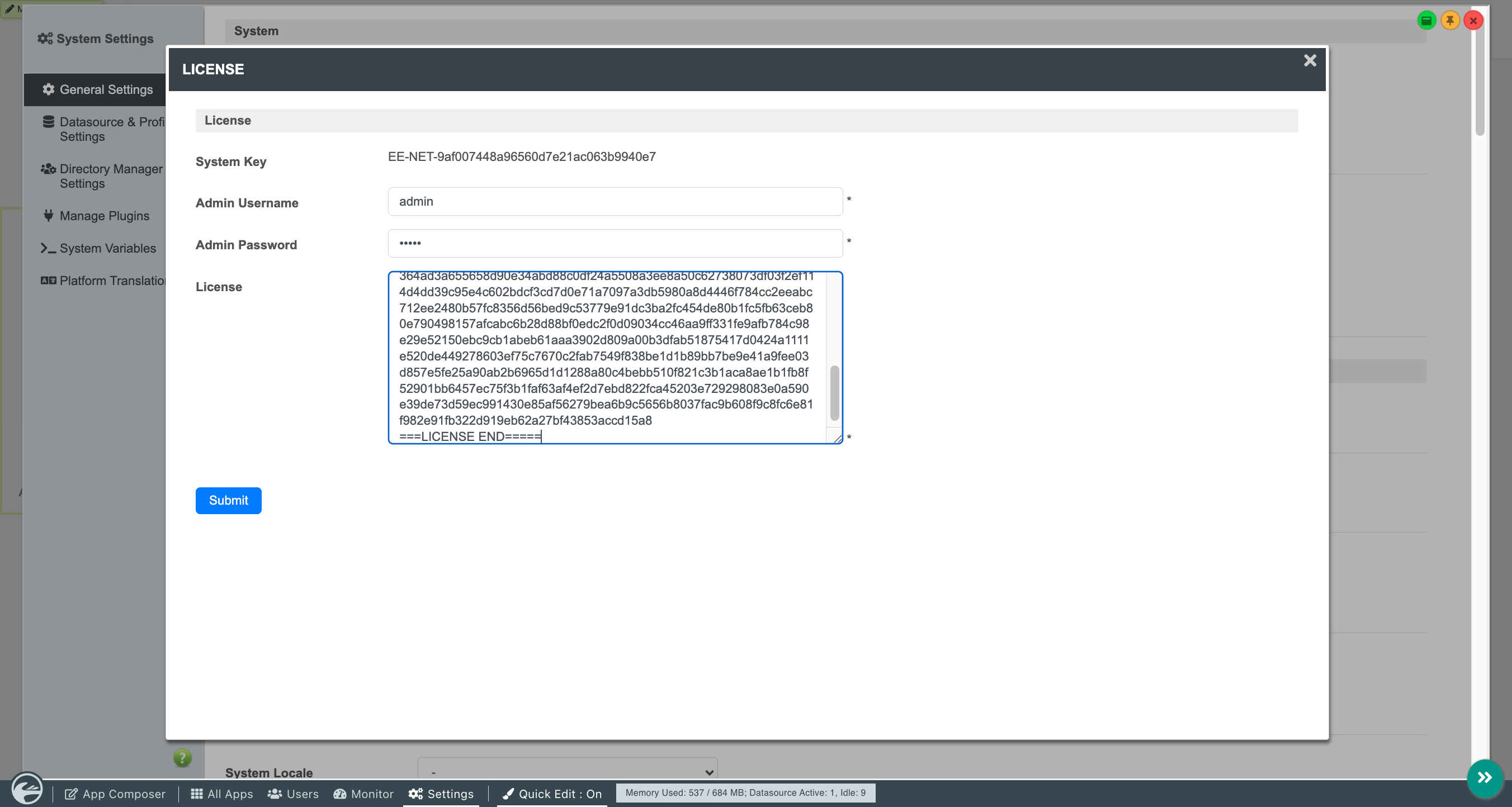
Task: Open All Apps grid
Action: point(222,794)
